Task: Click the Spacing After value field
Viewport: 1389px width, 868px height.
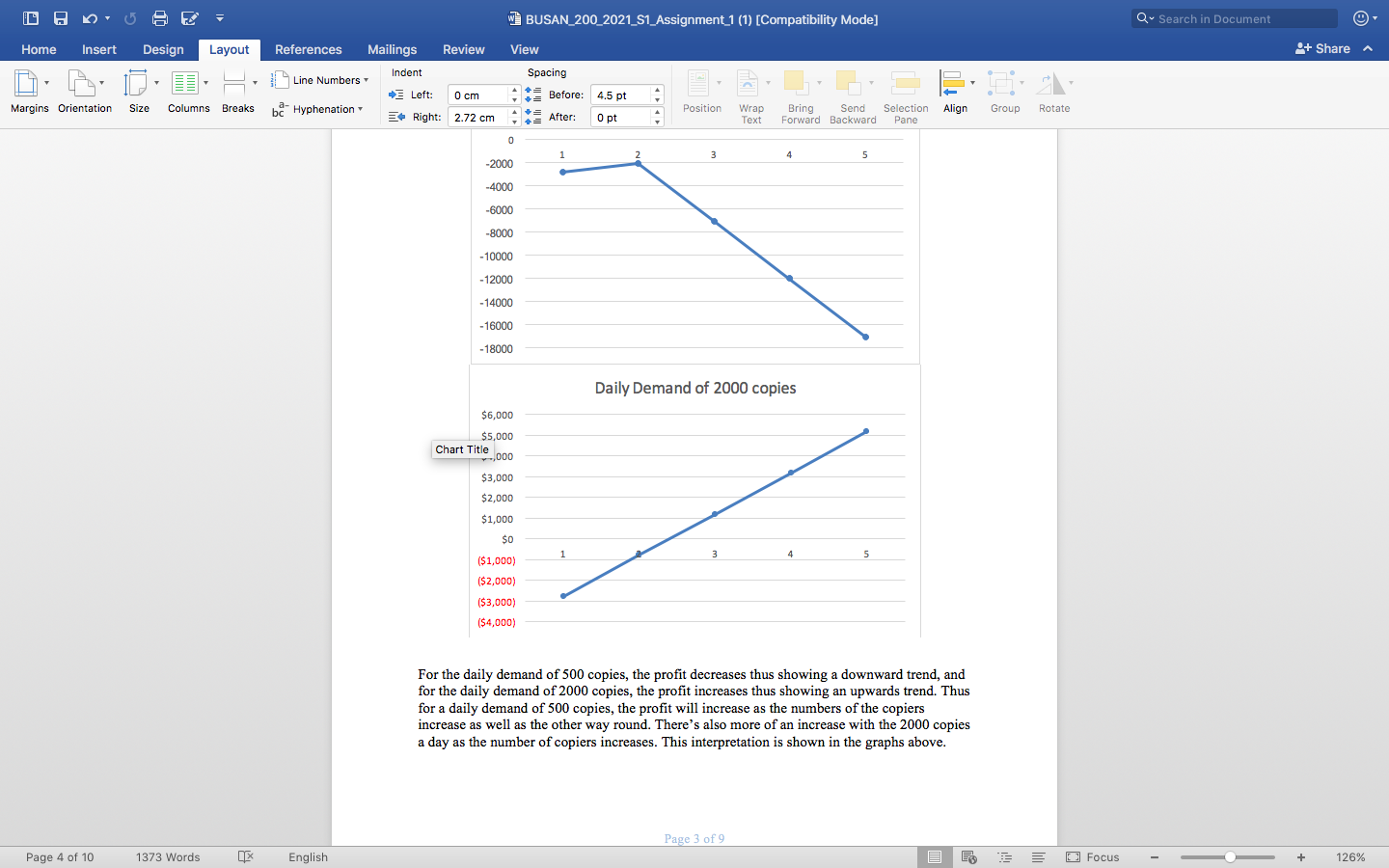Action: click(620, 117)
